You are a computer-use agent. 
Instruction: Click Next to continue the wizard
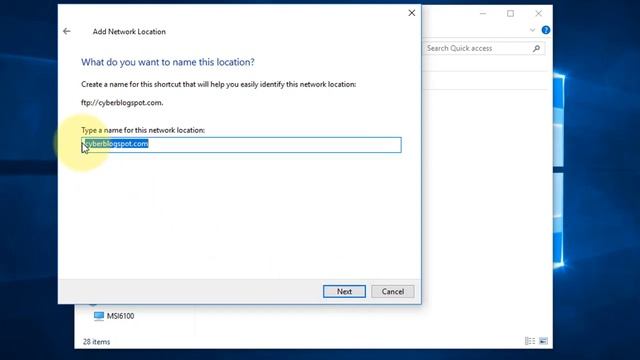pos(344,291)
